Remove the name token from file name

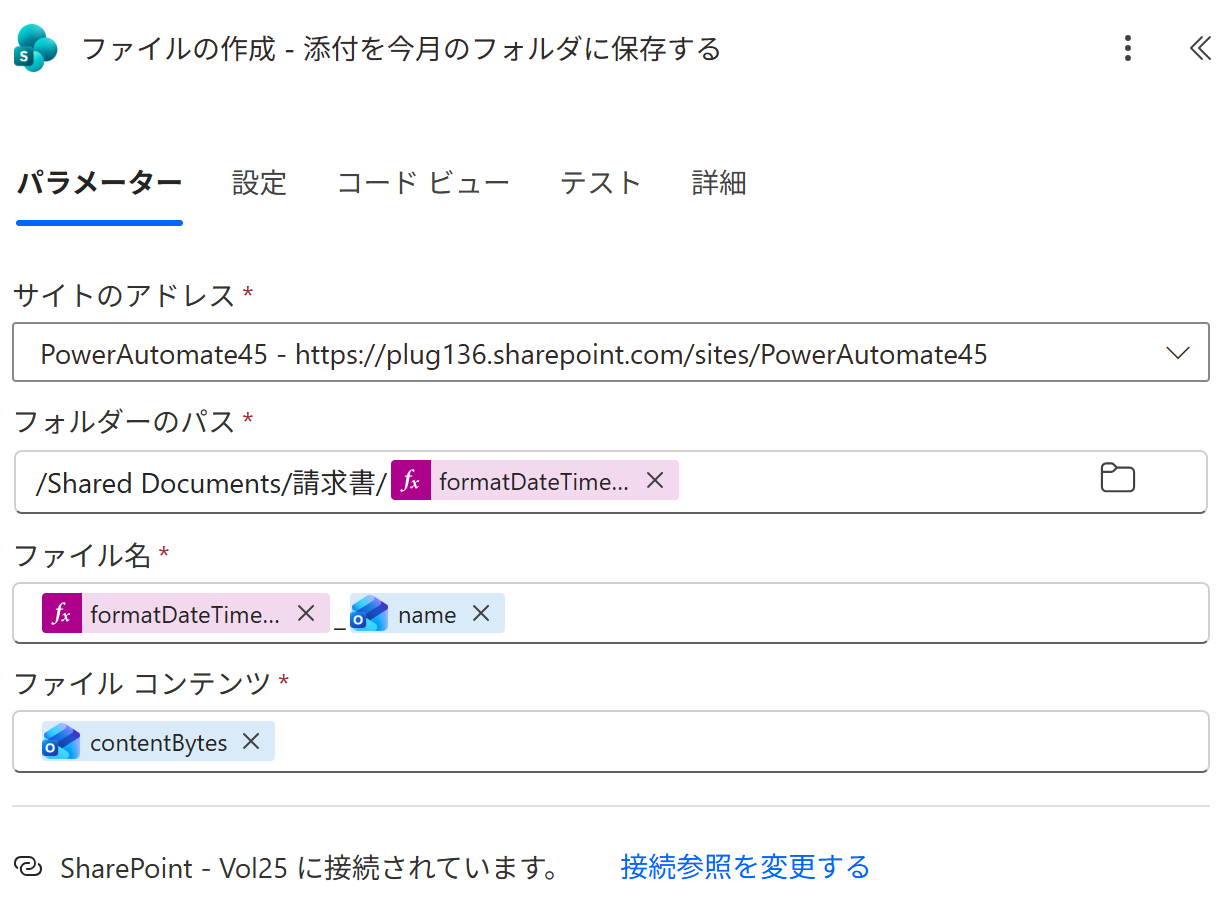tap(481, 613)
